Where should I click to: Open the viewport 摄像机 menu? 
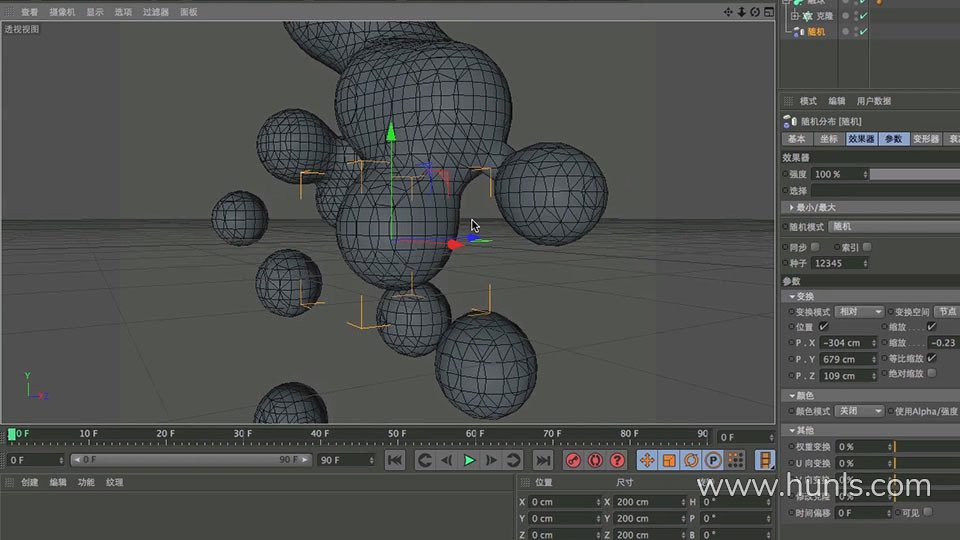(62, 12)
